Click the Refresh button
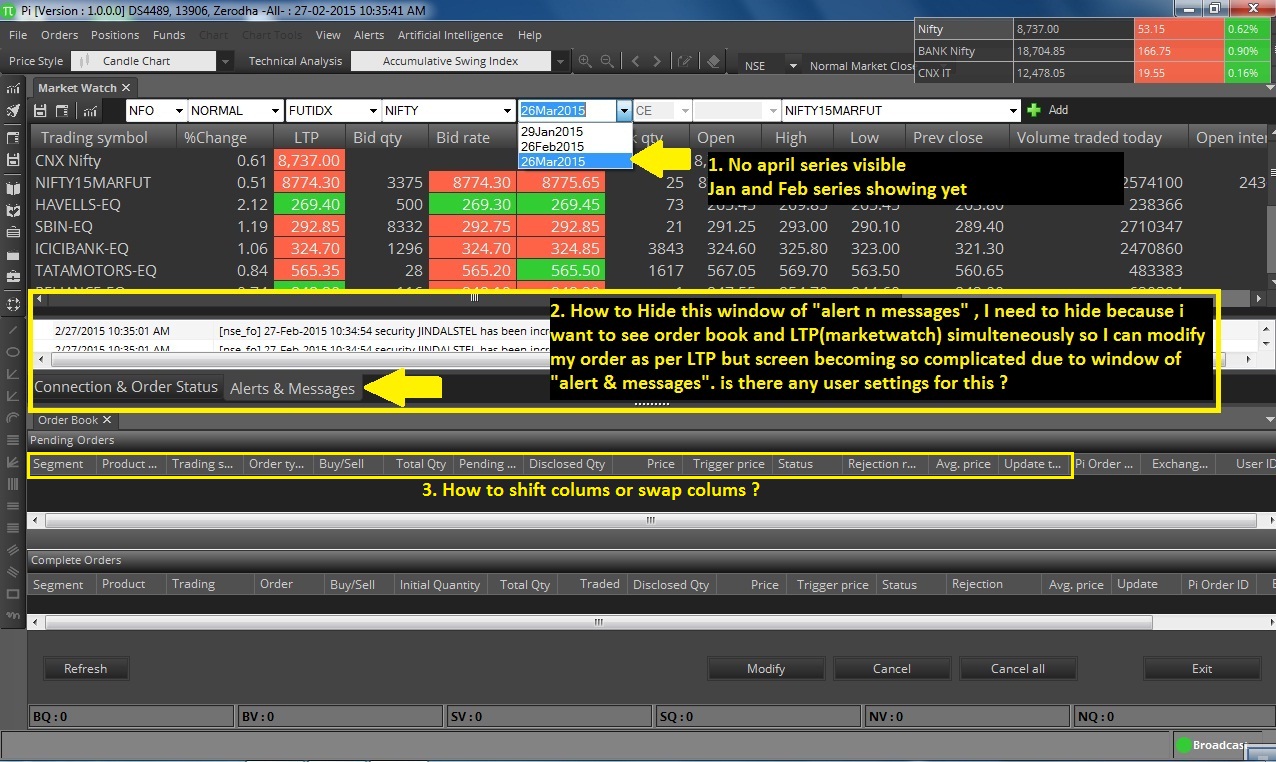This screenshot has width=1276, height=762. pos(85,669)
